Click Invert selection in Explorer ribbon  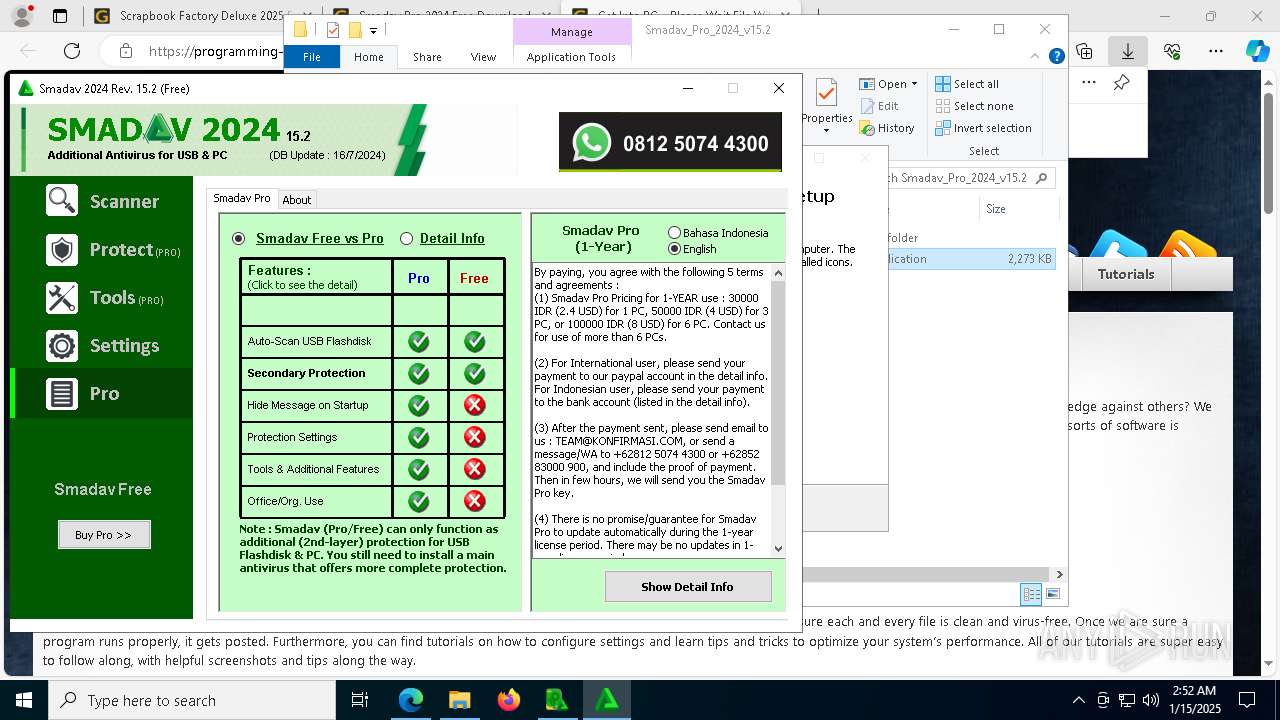point(983,128)
